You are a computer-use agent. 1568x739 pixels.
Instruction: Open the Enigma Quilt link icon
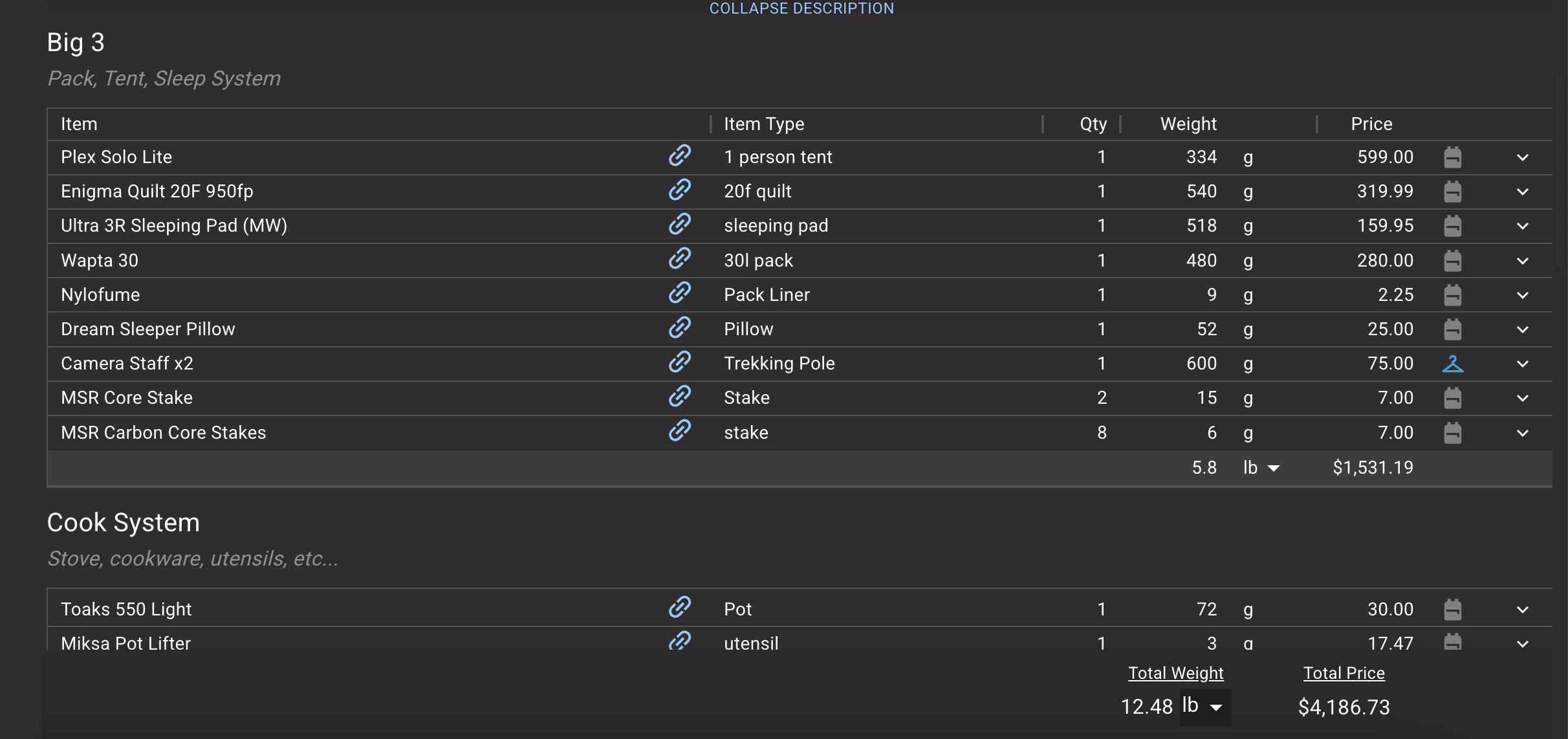pyautogui.click(x=679, y=190)
